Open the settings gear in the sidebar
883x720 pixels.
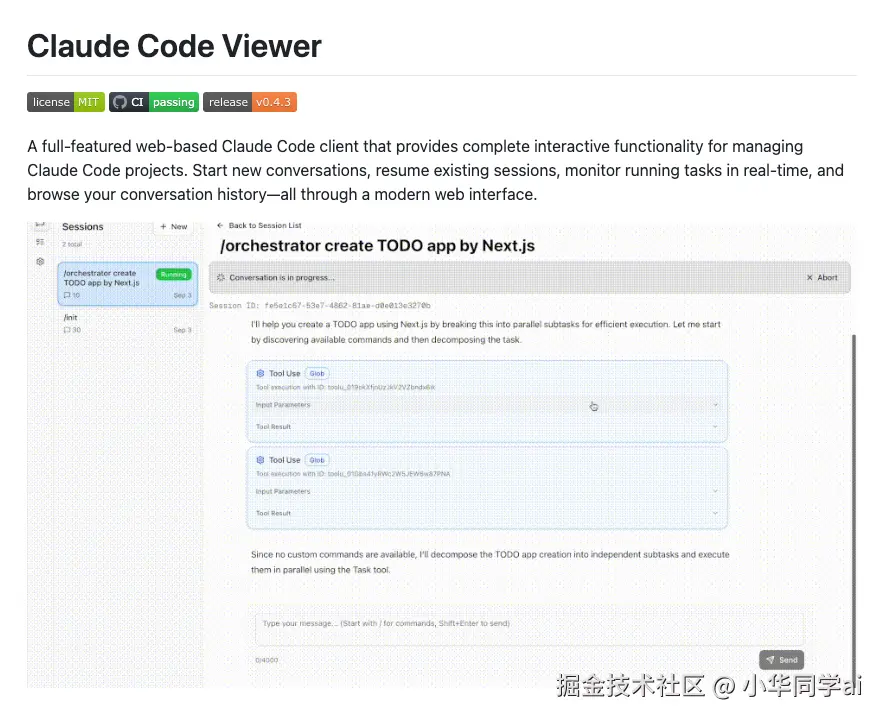[40, 262]
